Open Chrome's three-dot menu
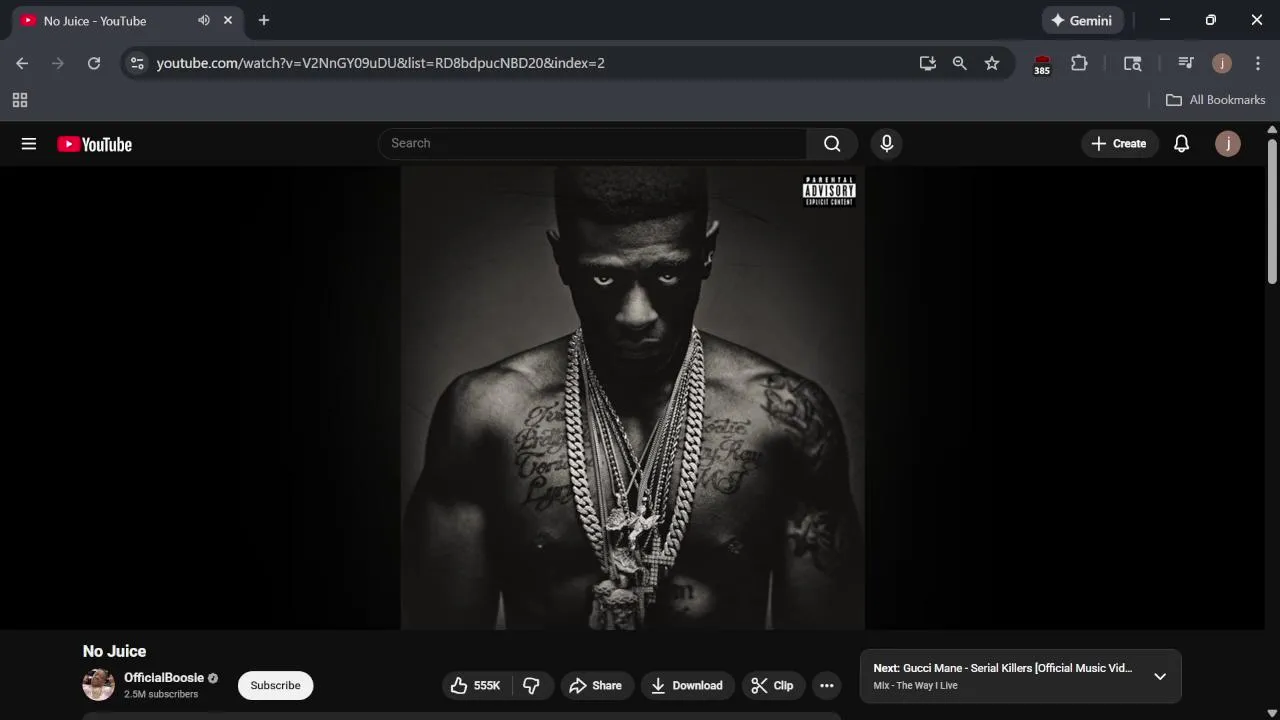 point(1258,63)
